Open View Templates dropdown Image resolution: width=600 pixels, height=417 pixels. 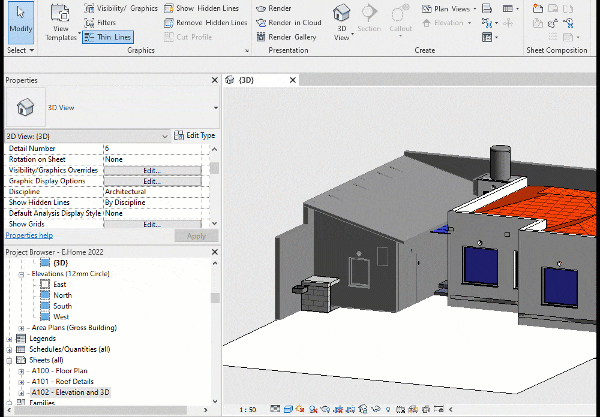click(61, 22)
